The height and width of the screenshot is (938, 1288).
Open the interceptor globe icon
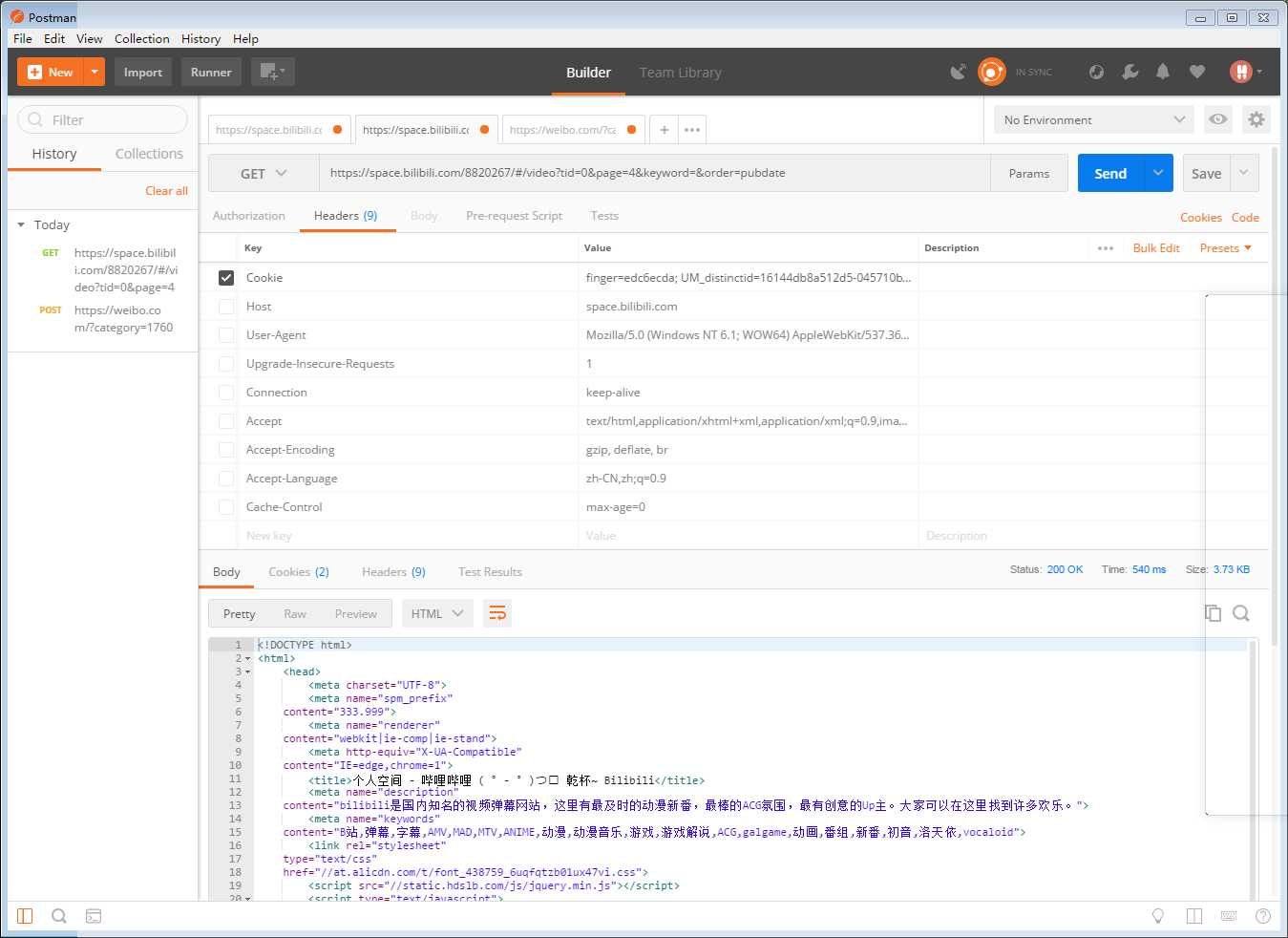[1096, 72]
